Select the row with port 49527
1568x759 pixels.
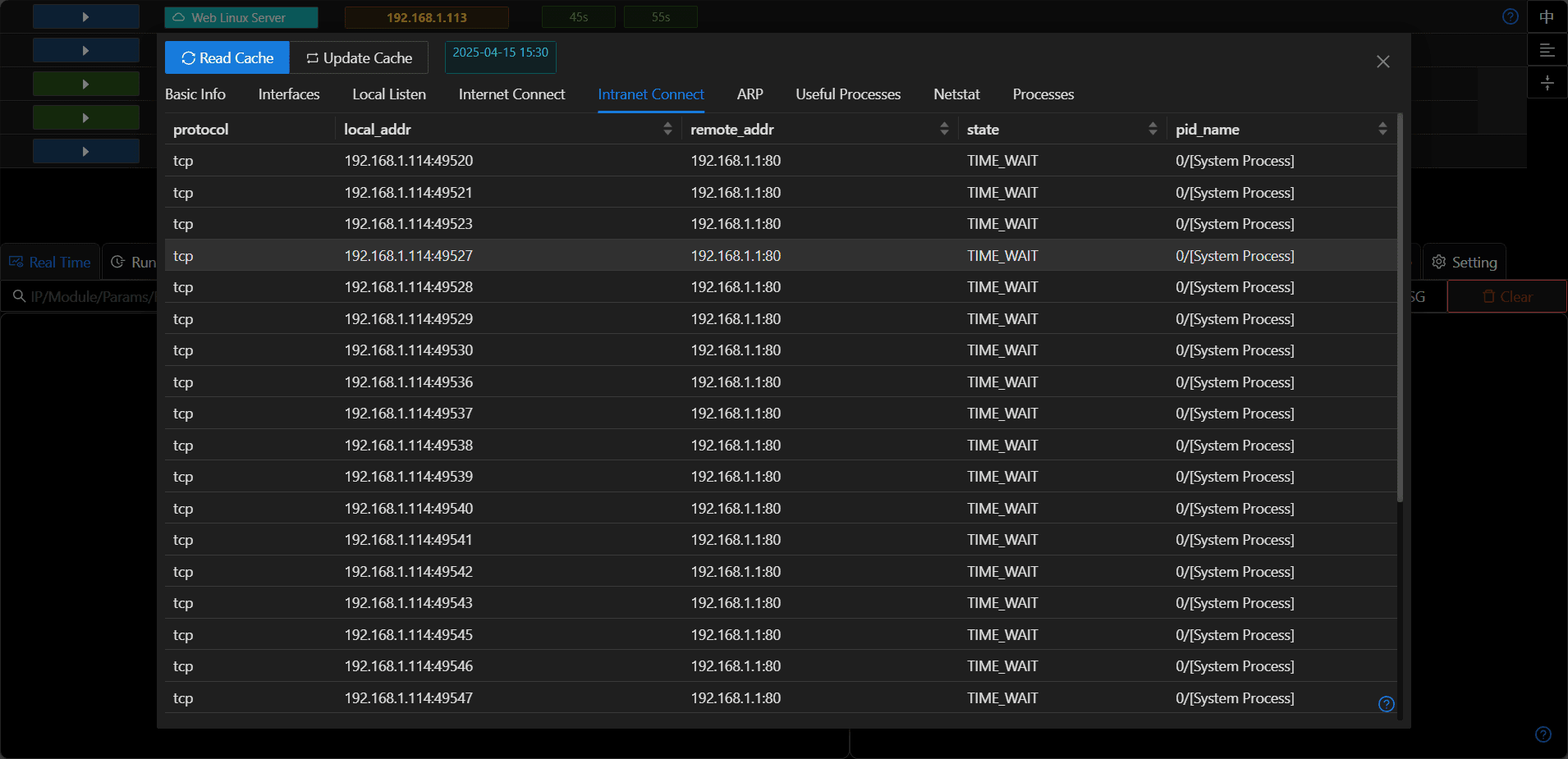coord(781,255)
